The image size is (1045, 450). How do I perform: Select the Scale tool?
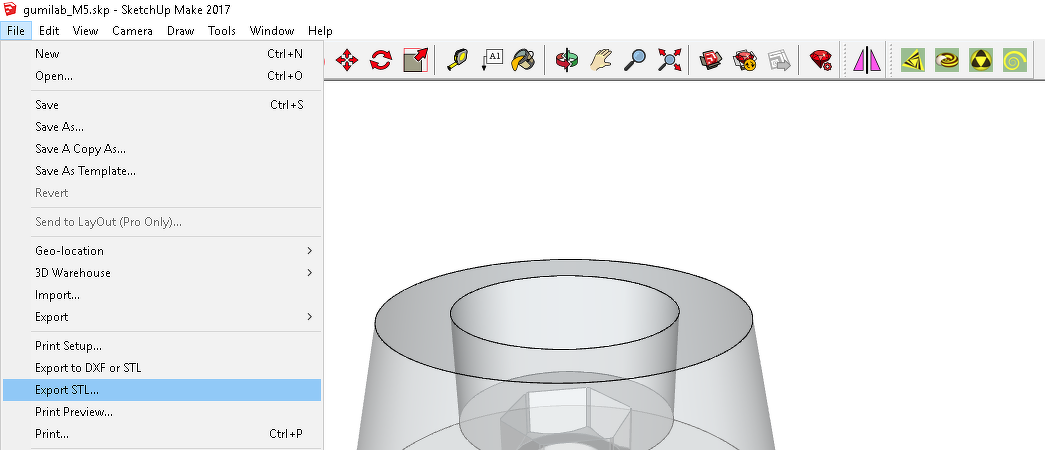click(415, 60)
